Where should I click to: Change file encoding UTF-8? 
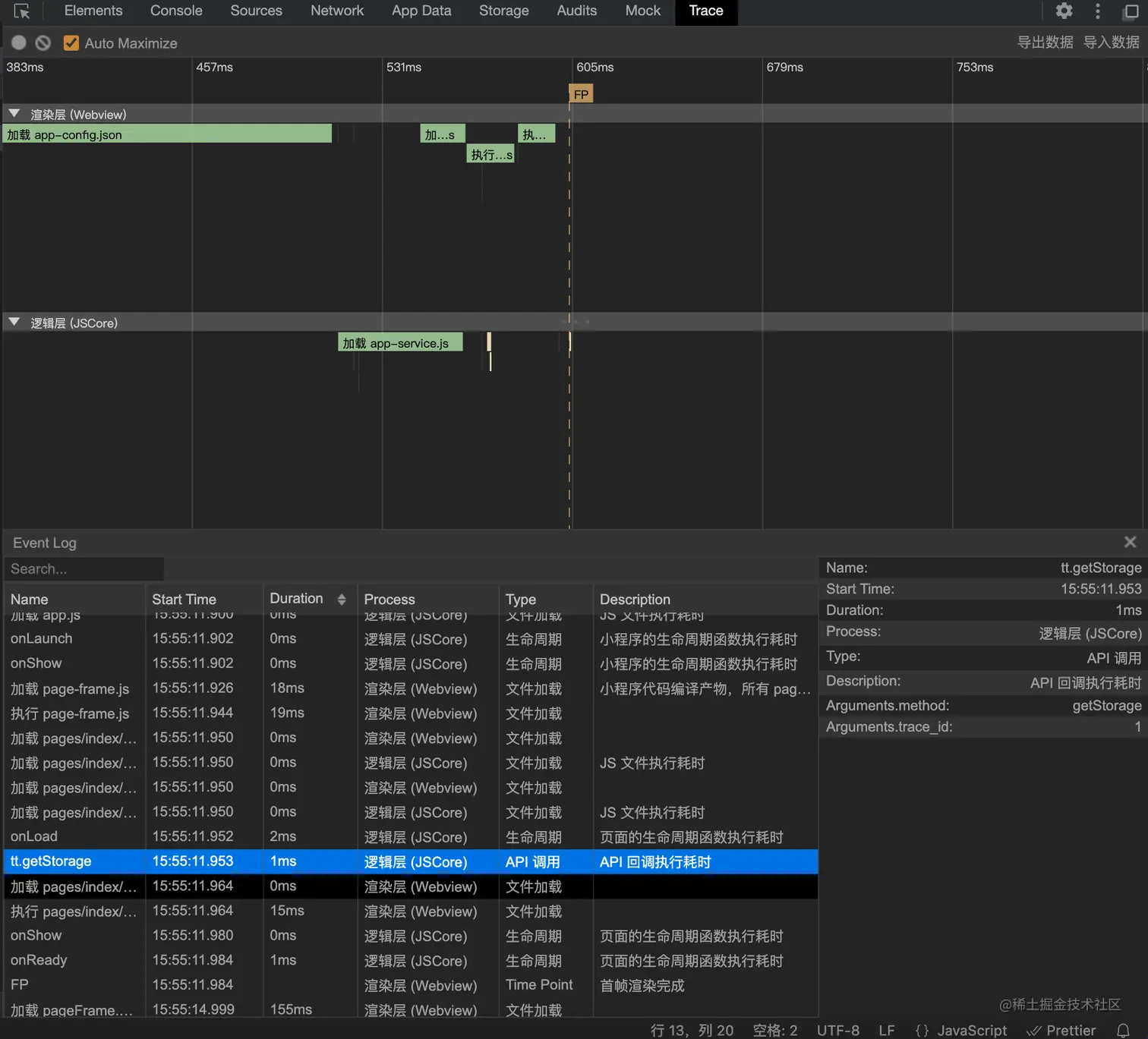(x=838, y=1030)
